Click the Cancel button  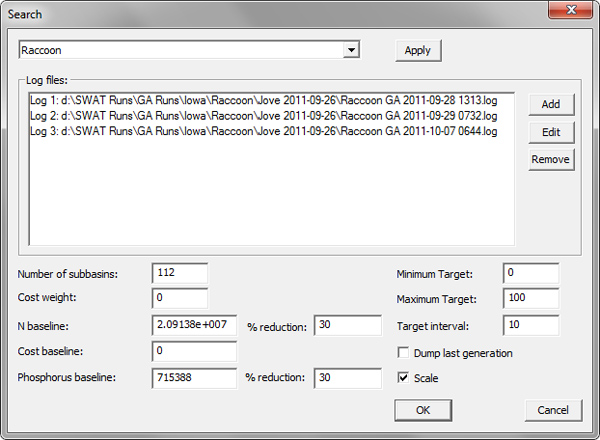[x=553, y=411]
